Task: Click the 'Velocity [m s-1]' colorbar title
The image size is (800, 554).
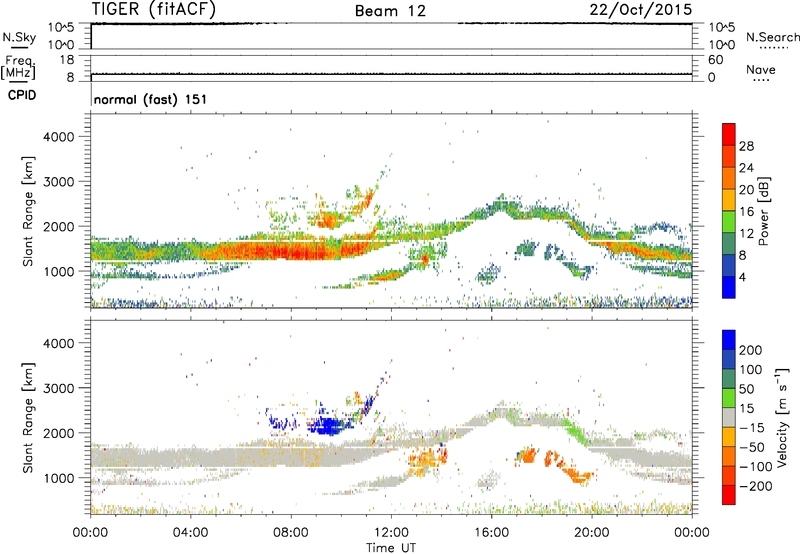Action: coord(782,417)
